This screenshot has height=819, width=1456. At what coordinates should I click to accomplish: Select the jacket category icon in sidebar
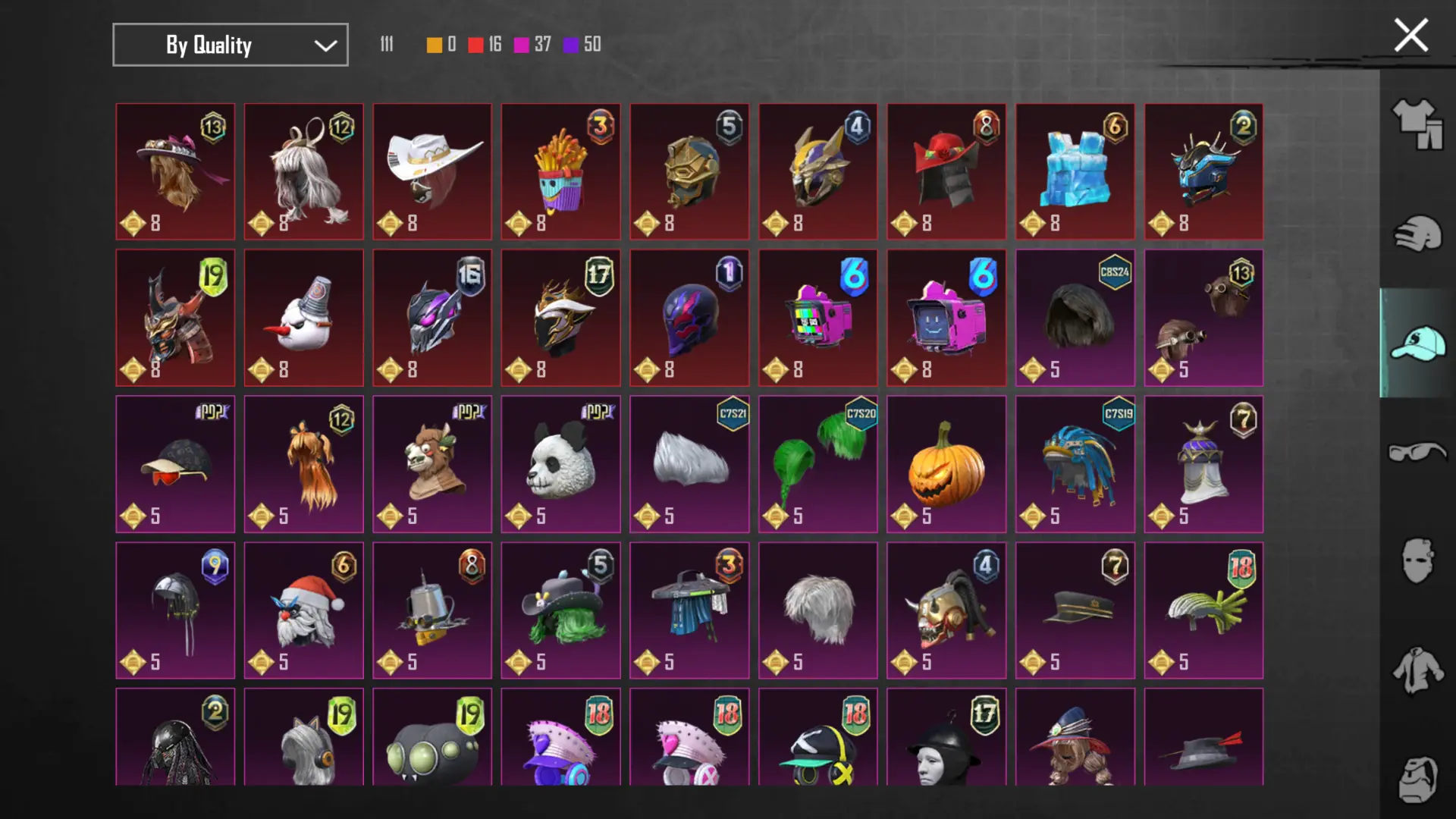tap(1417, 670)
